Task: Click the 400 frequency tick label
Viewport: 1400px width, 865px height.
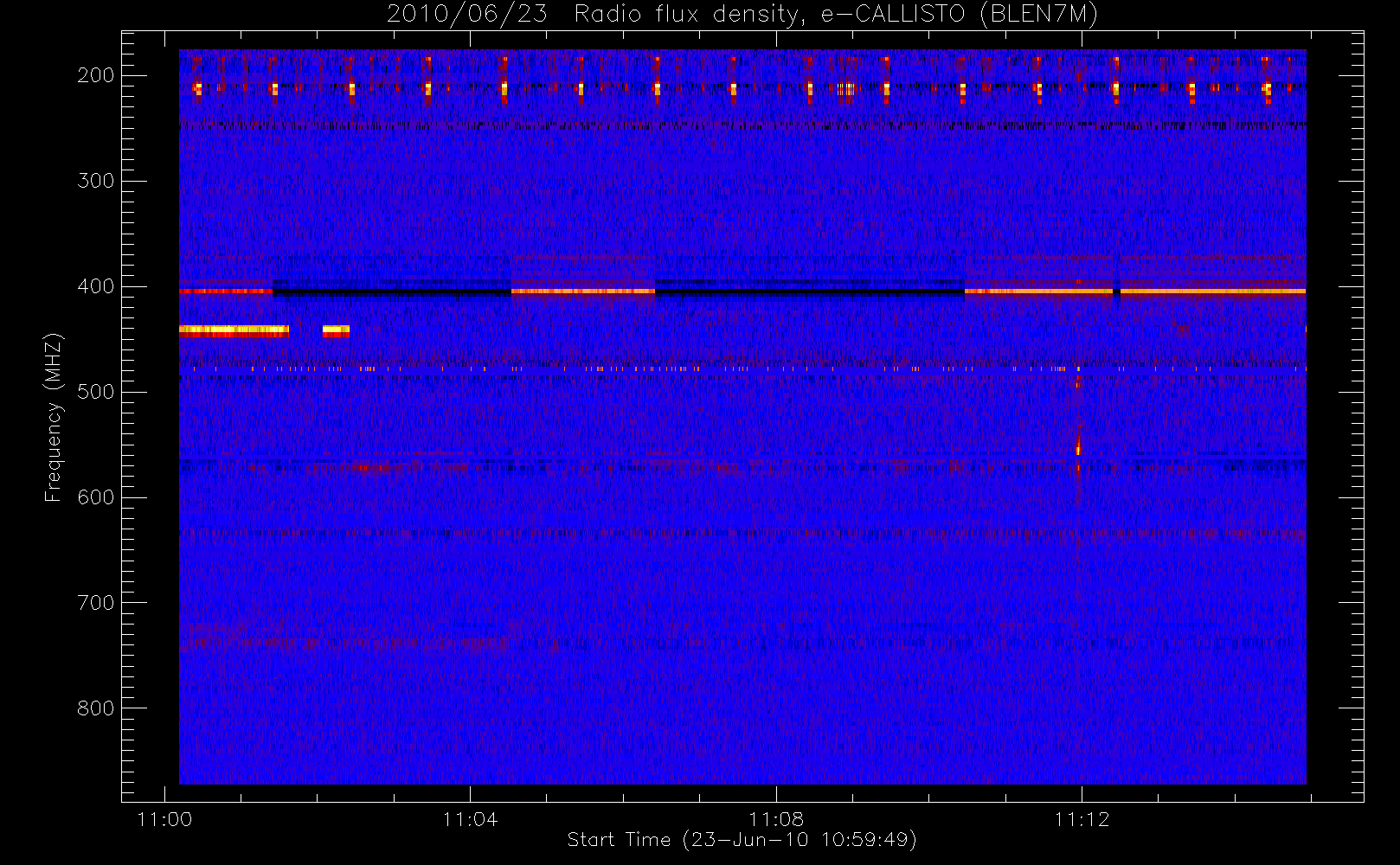Action: [96, 286]
